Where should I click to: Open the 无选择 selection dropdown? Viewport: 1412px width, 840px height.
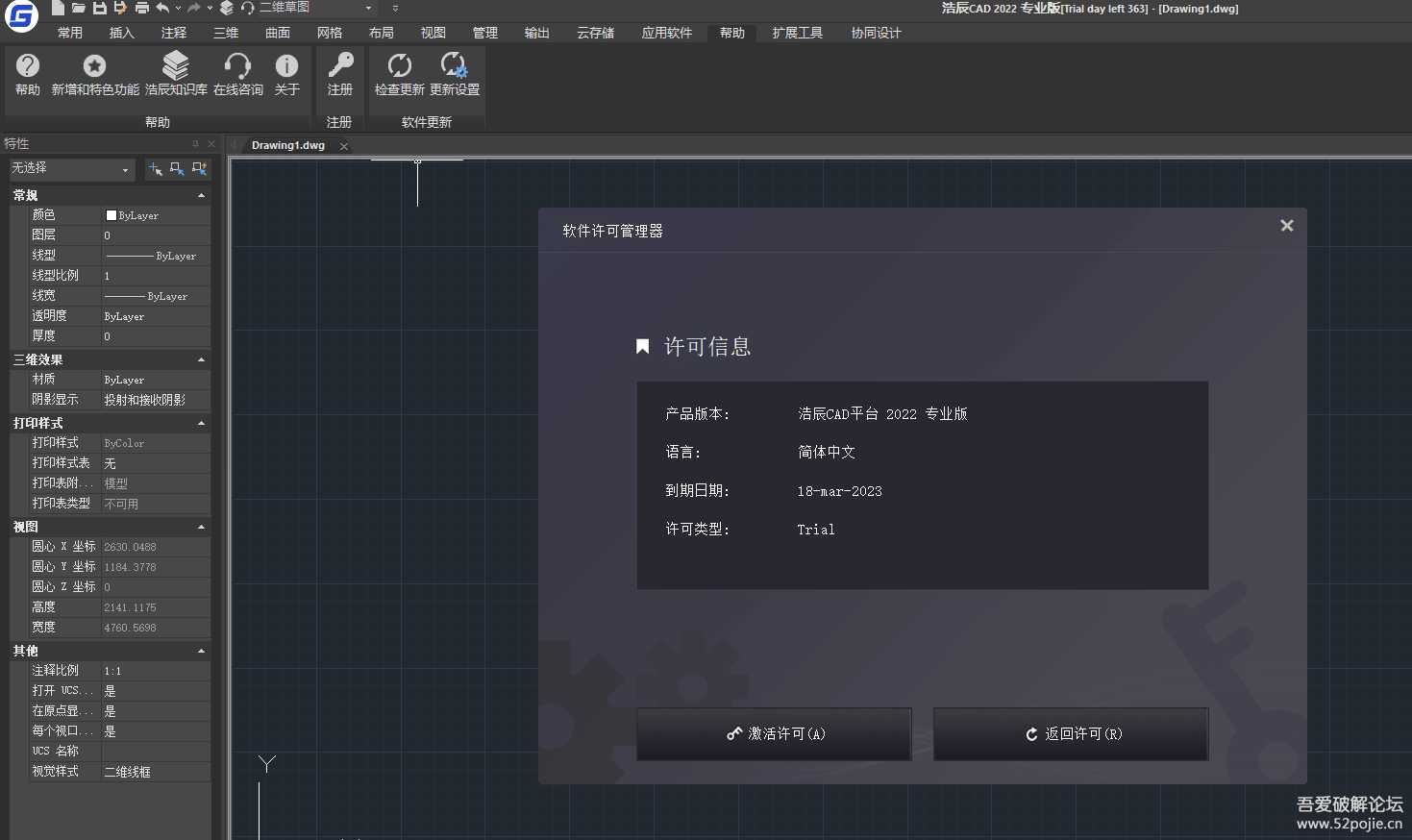tap(71, 169)
